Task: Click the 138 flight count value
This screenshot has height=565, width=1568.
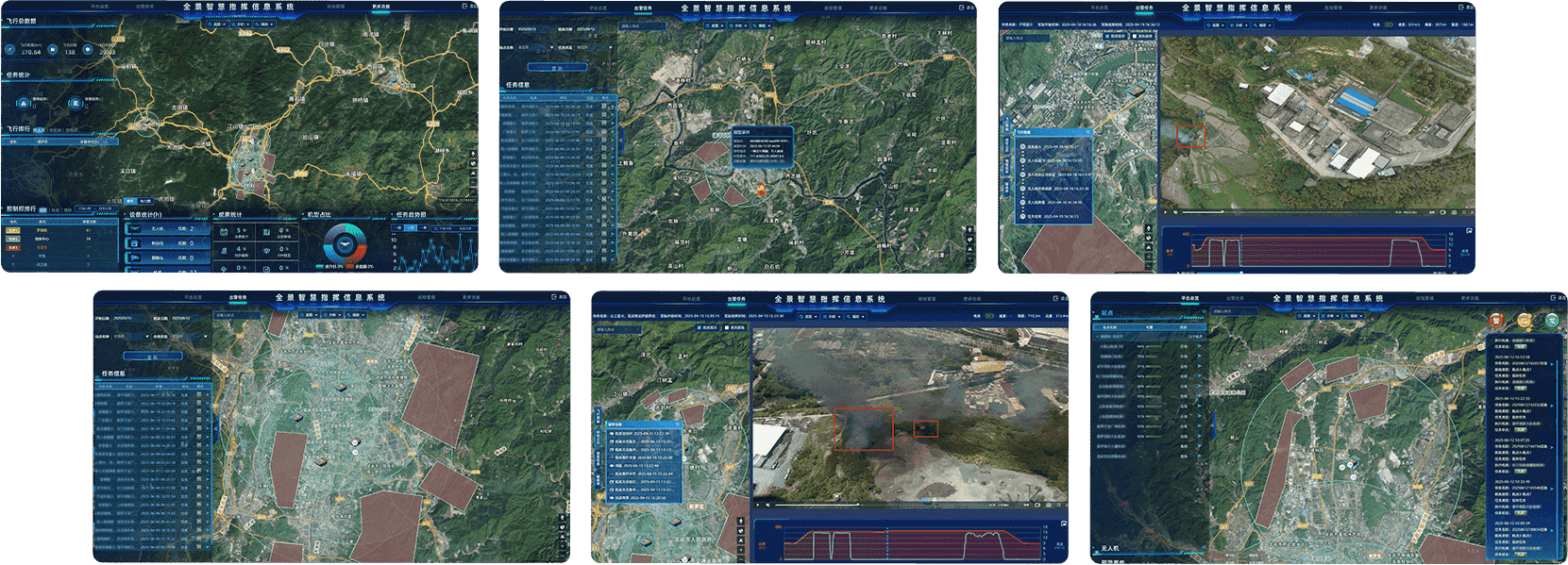Action: point(70,53)
